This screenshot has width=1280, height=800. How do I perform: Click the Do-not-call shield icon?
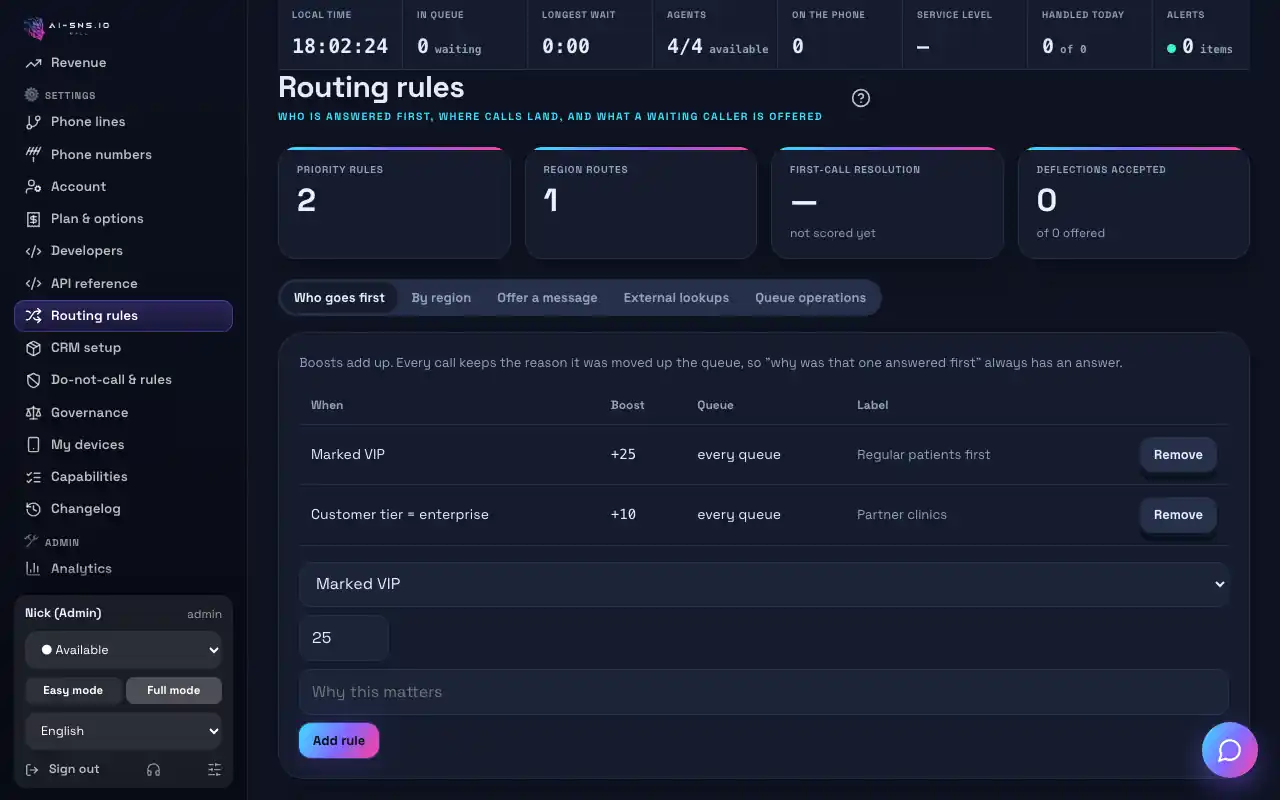tap(33, 380)
